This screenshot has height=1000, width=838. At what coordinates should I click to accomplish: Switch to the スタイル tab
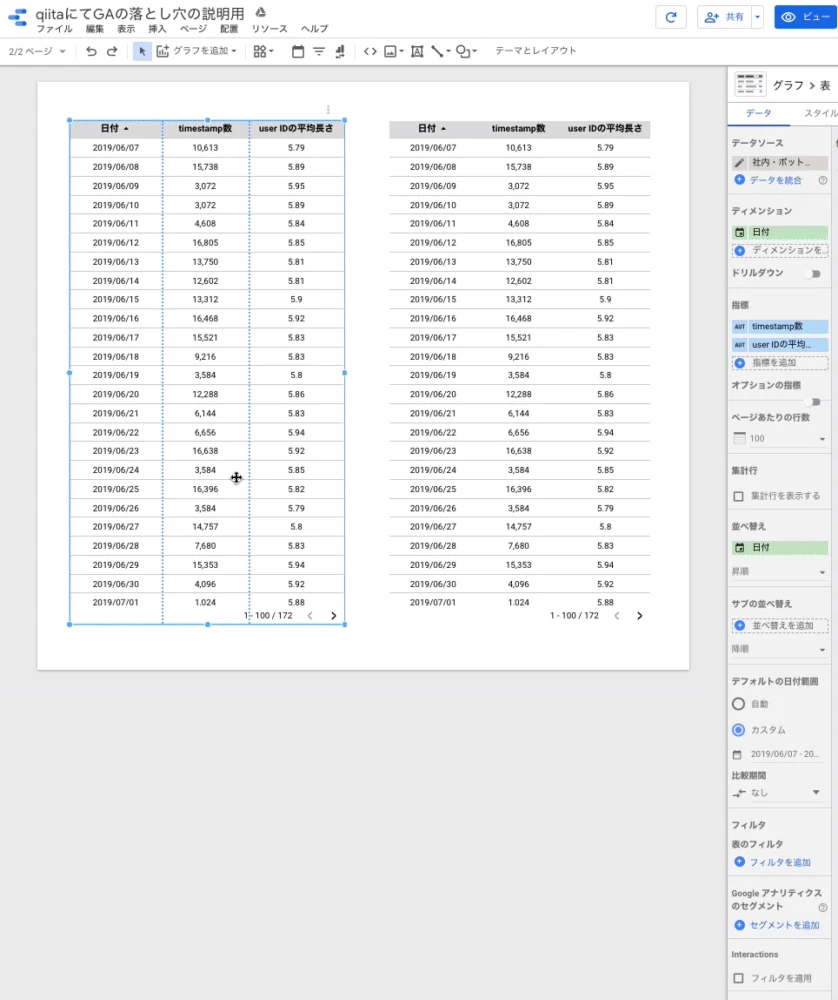pyautogui.click(x=820, y=113)
